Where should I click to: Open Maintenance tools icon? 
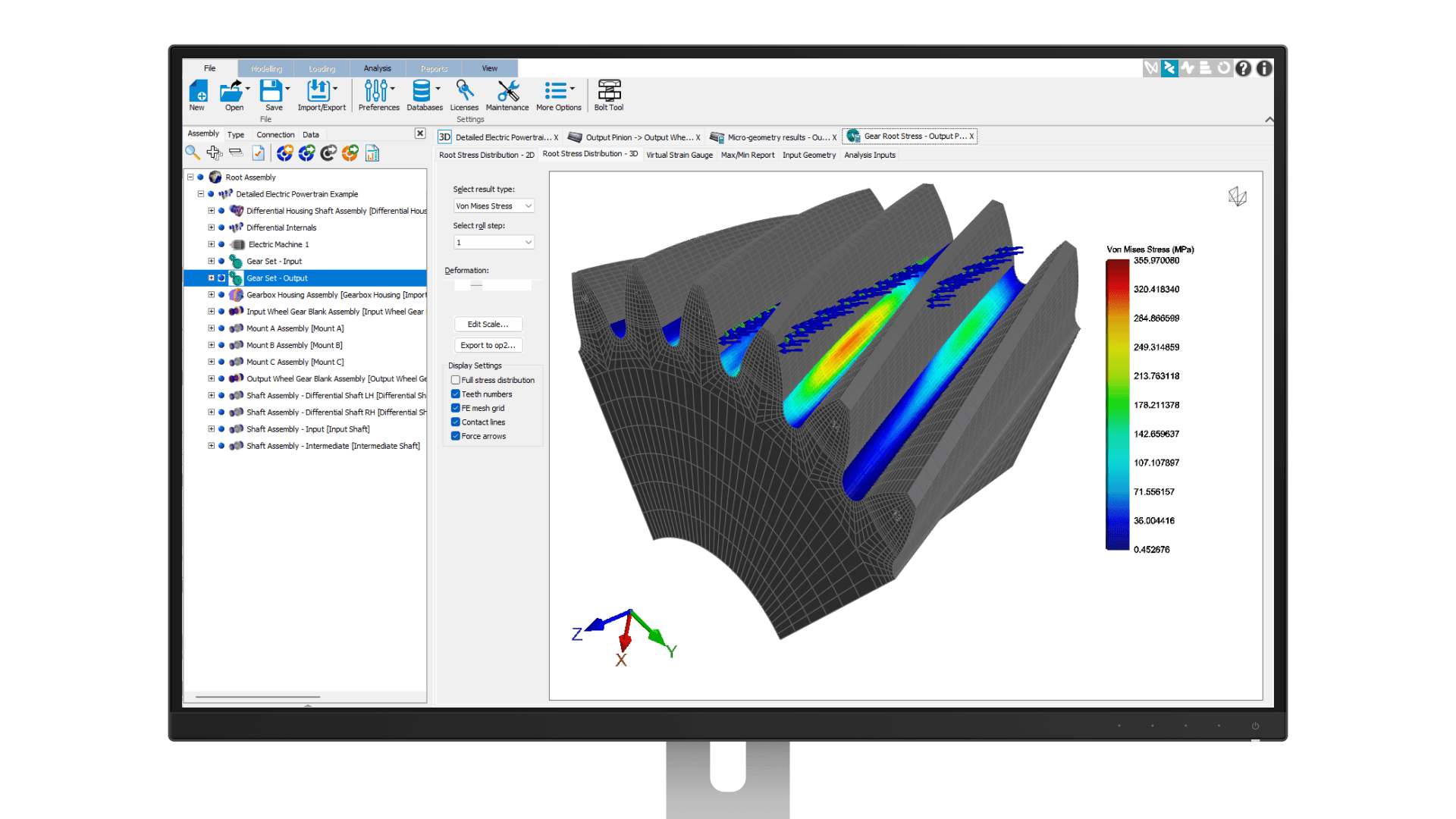coord(507,91)
